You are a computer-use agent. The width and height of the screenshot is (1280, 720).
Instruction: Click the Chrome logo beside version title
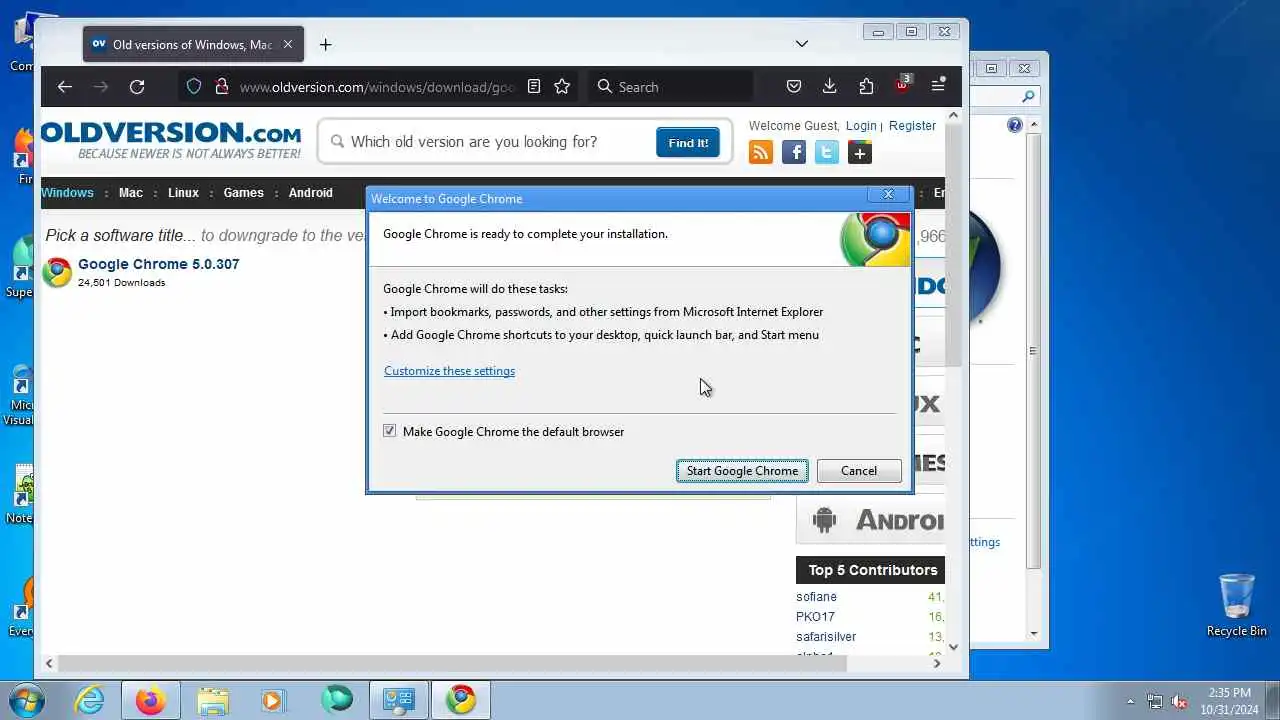point(57,272)
